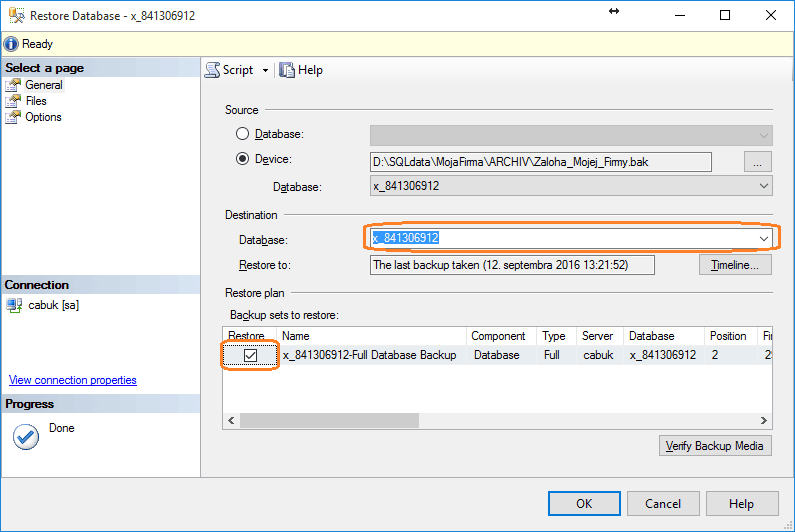Select the Database source radio button
795x532 pixels.
(243, 134)
